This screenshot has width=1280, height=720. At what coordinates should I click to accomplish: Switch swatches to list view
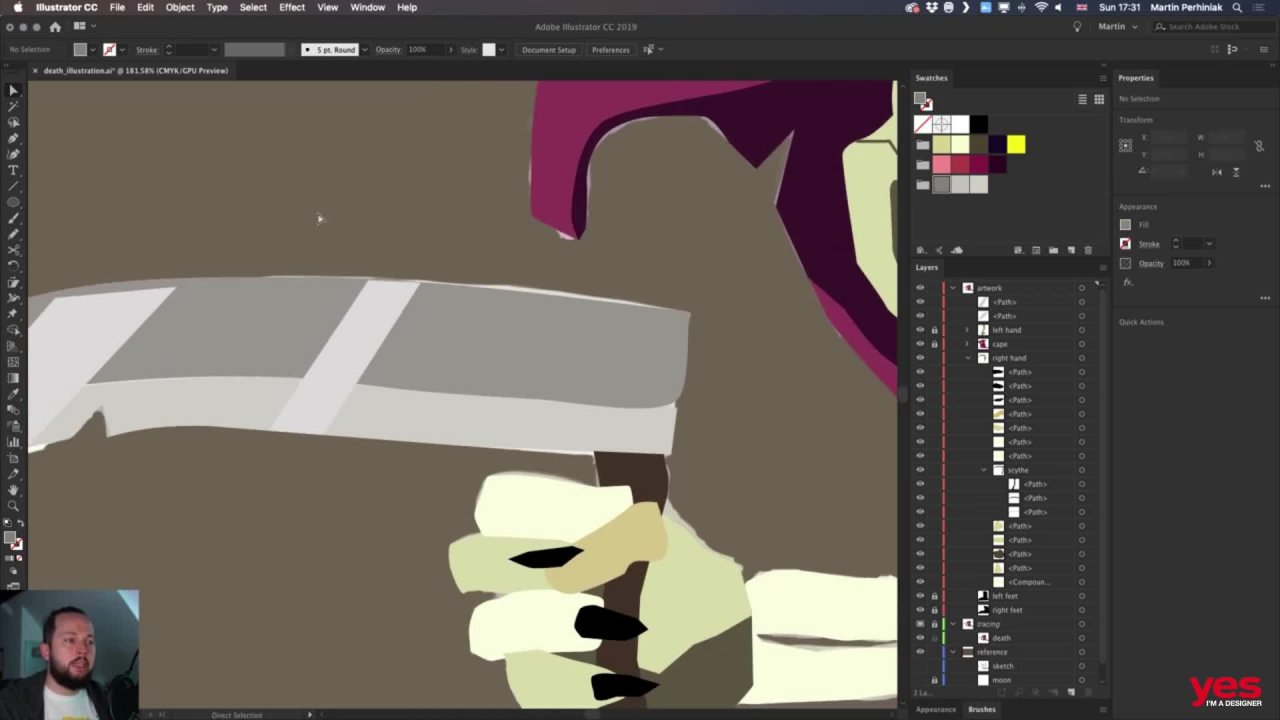click(x=1082, y=99)
